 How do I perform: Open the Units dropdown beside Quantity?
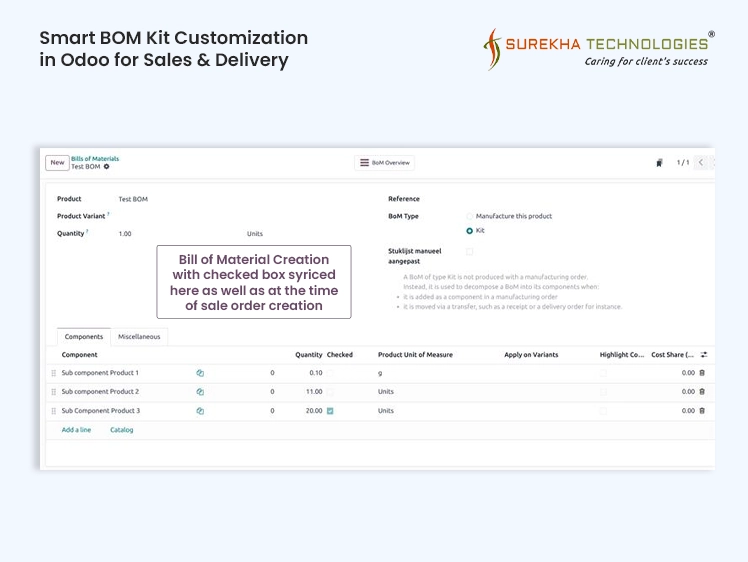(255, 234)
